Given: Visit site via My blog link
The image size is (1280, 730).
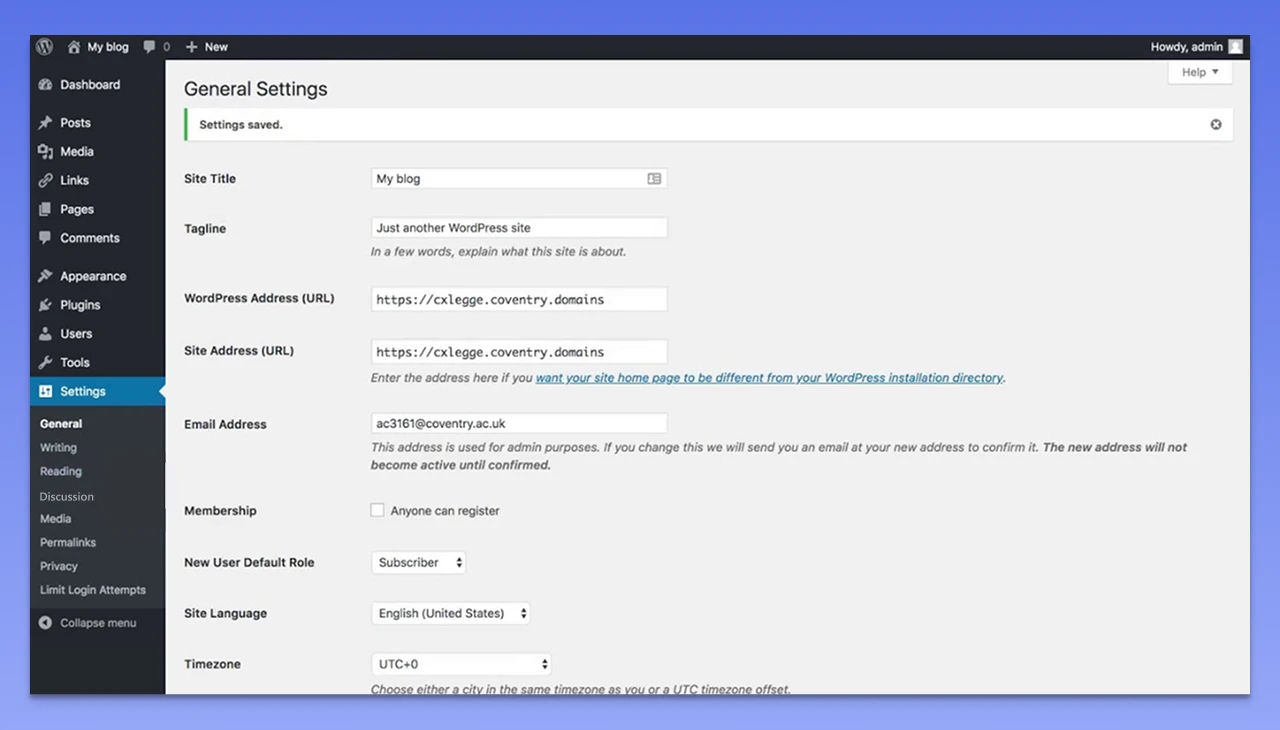Looking at the screenshot, I should (108, 47).
